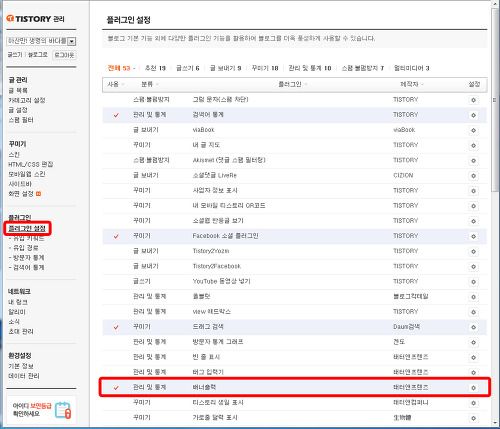This screenshot has height=429, width=500.
Task: Click gear icon in Akismet plugin row
Action: tap(473, 161)
